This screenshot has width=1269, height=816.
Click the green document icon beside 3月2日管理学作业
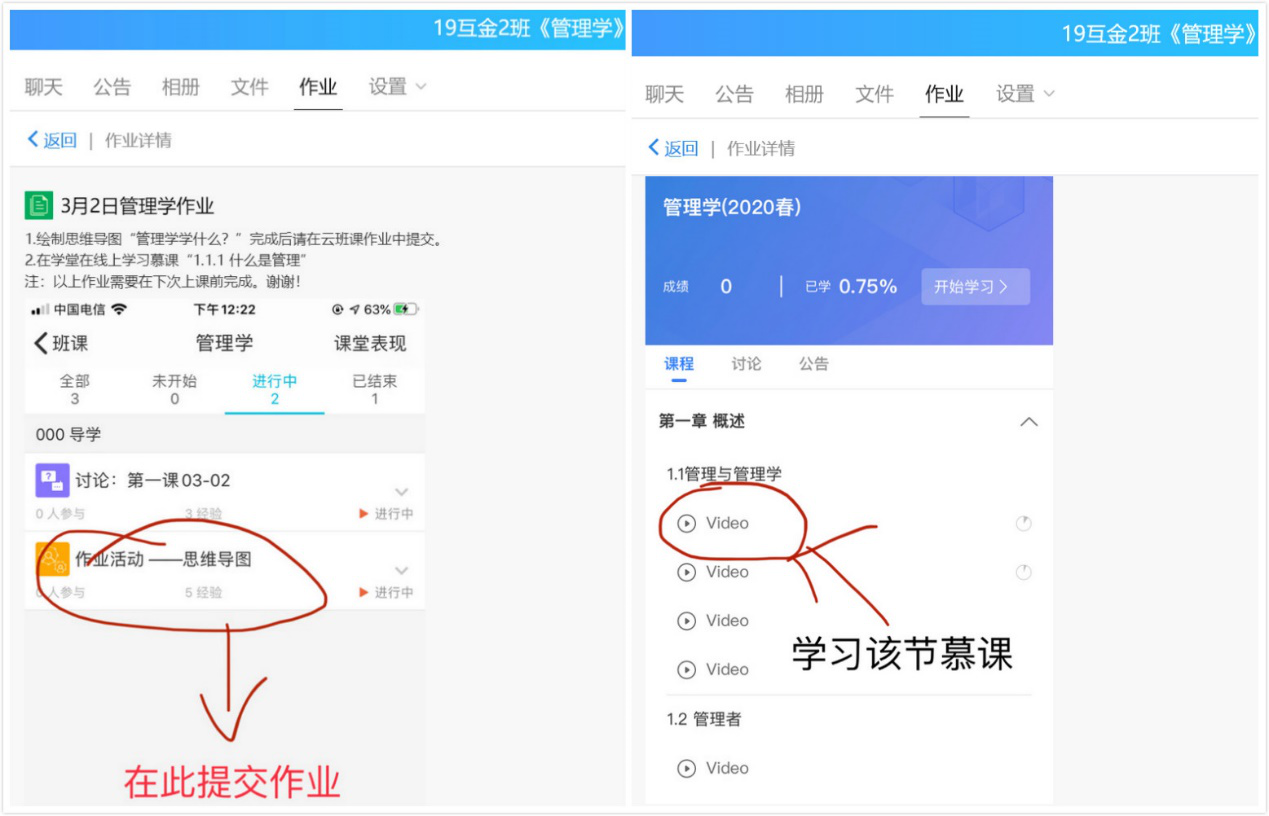[39, 206]
